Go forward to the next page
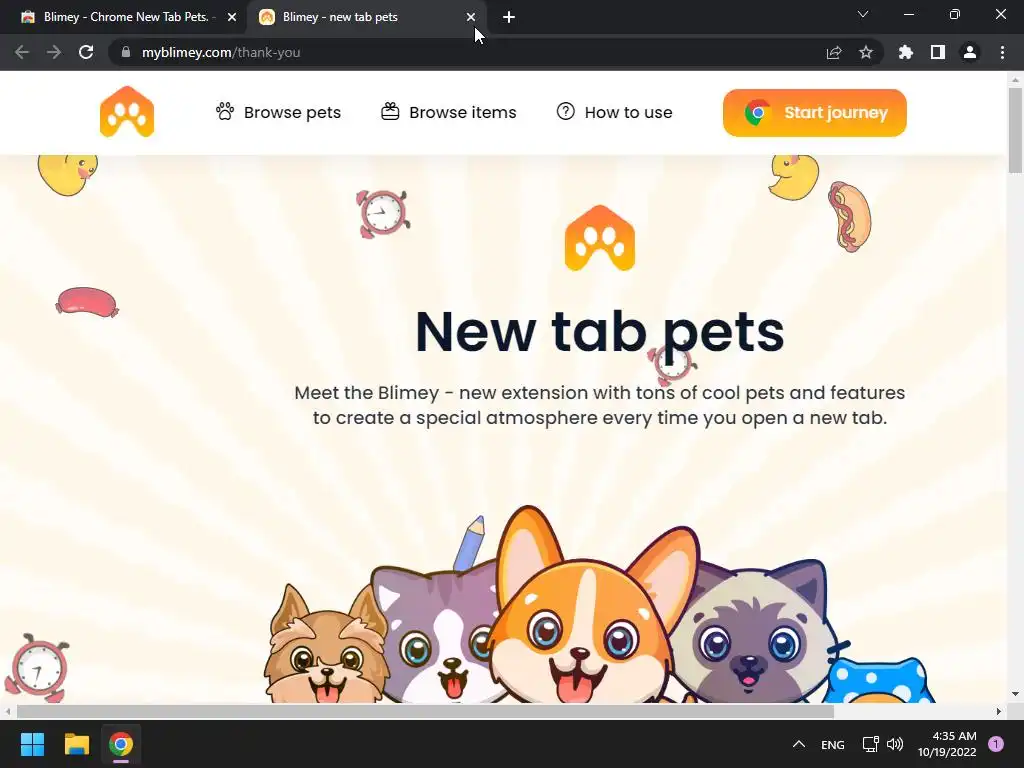 (x=54, y=52)
